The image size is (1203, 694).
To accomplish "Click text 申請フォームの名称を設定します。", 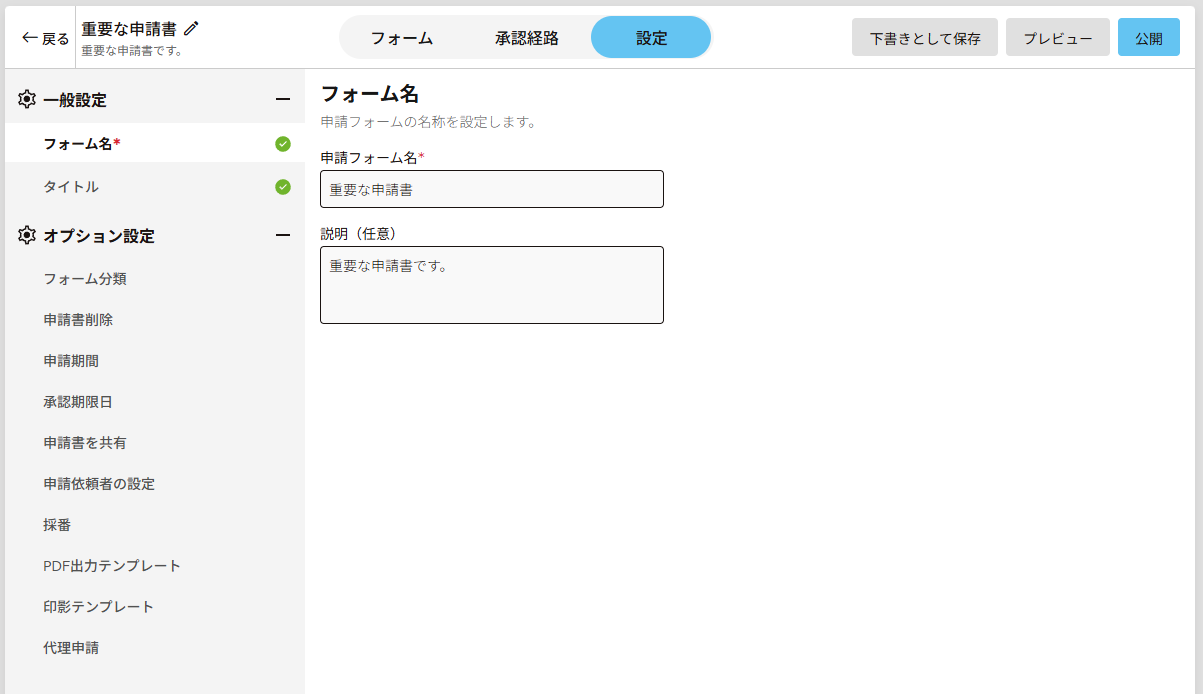I will (429, 123).
